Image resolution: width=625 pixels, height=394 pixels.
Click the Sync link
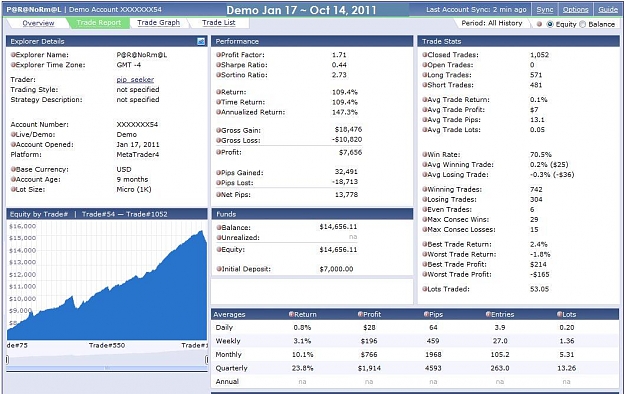[544, 10]
